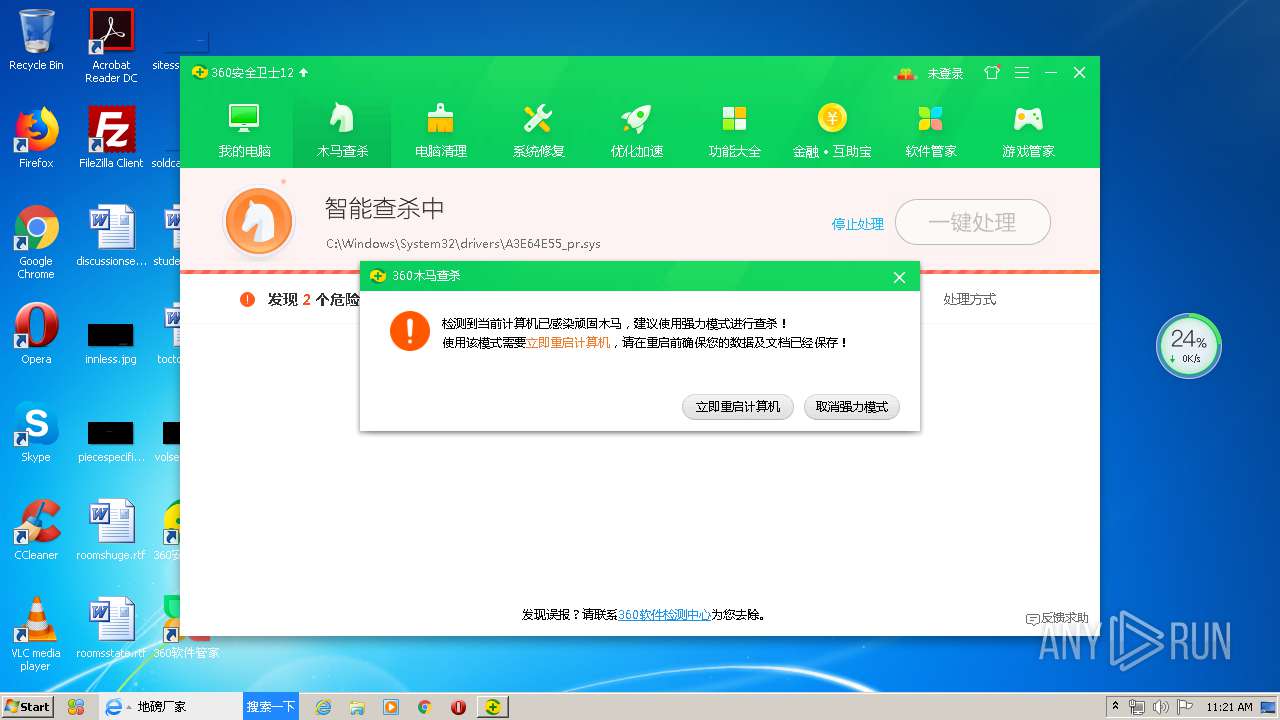Open the Google Chrome desktop shortcut

(x=36, y=241)
